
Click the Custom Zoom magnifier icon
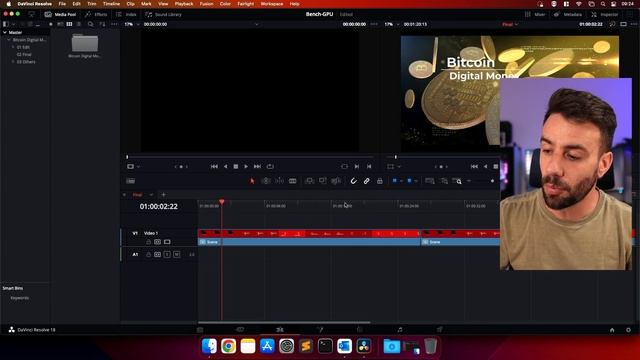pyautogui.click(x=458, y=181)
